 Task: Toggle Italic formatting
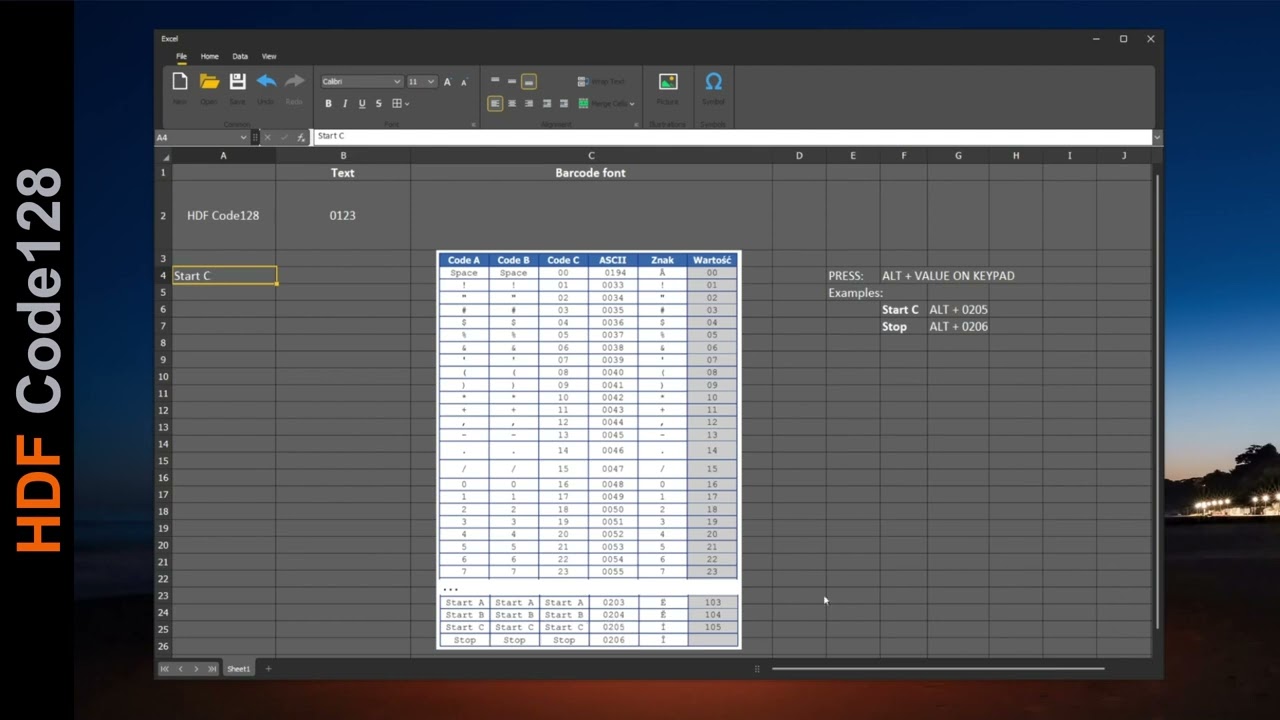(x=345, y=104)
